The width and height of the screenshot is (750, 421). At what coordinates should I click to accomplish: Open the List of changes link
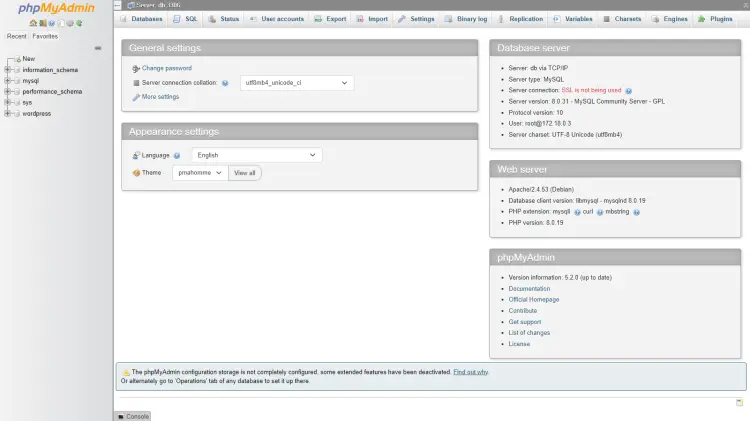pyautogui.click(x=529, y=333)
